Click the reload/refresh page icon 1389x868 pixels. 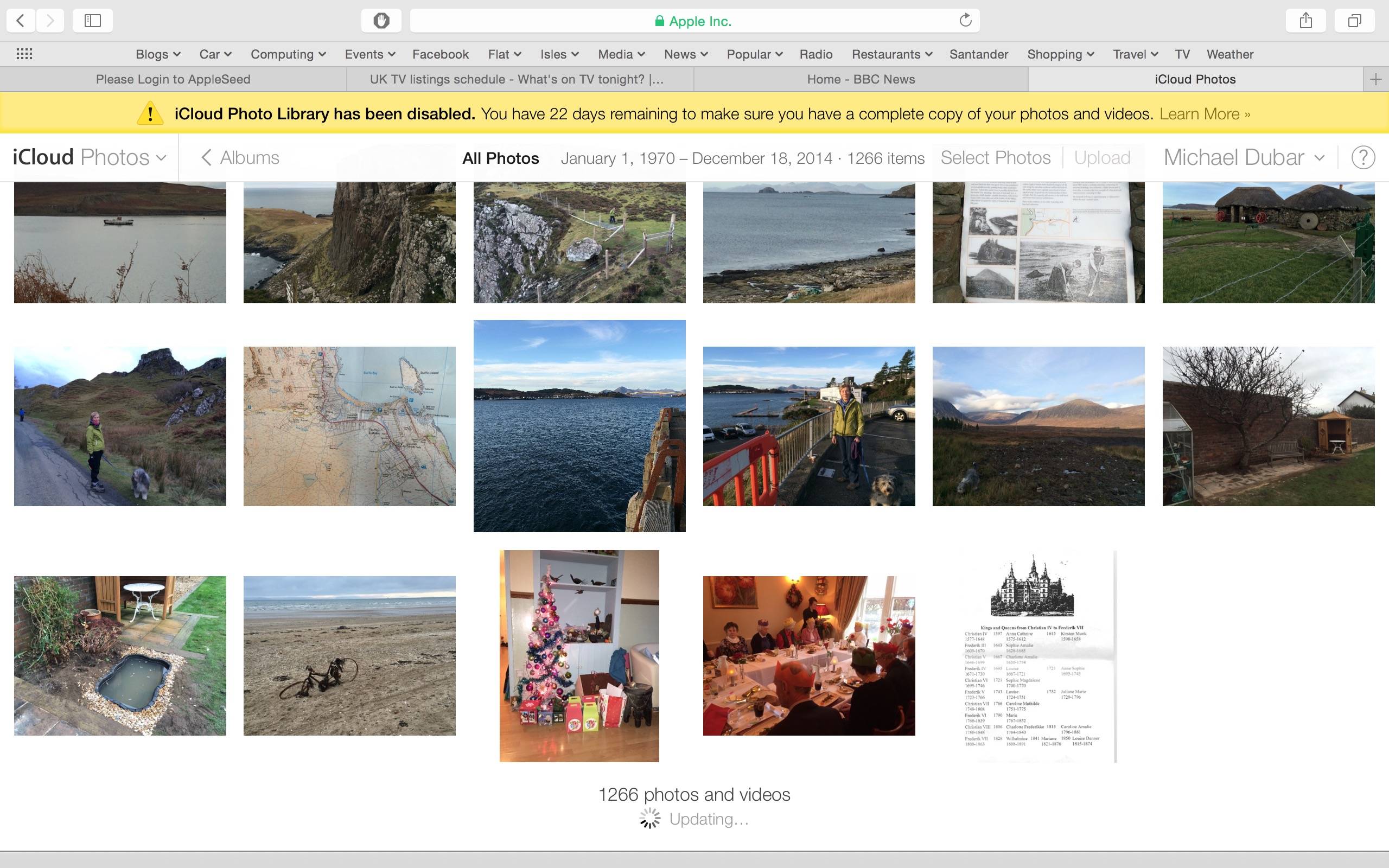coord(964,19)
